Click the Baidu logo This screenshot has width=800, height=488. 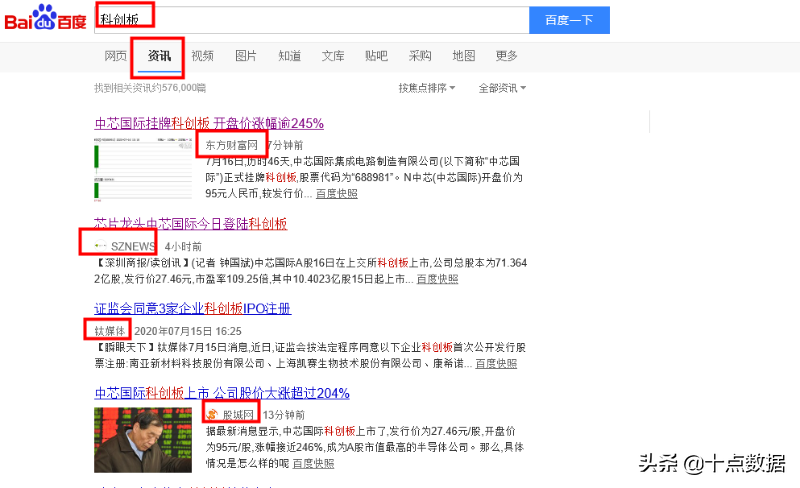(x=45, y=17)
